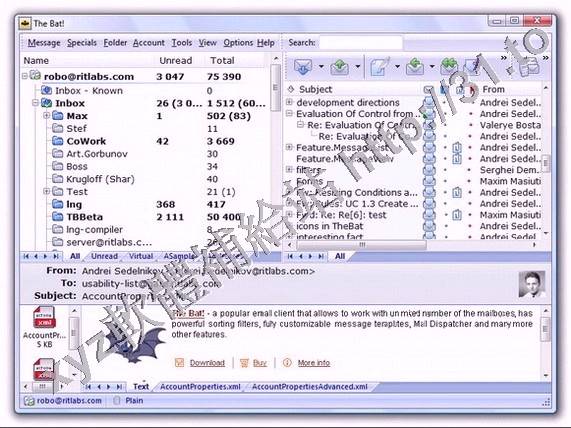This screenshot has height=428, width=571.
Task: Open the Account menu
Action: pos(149,43)
